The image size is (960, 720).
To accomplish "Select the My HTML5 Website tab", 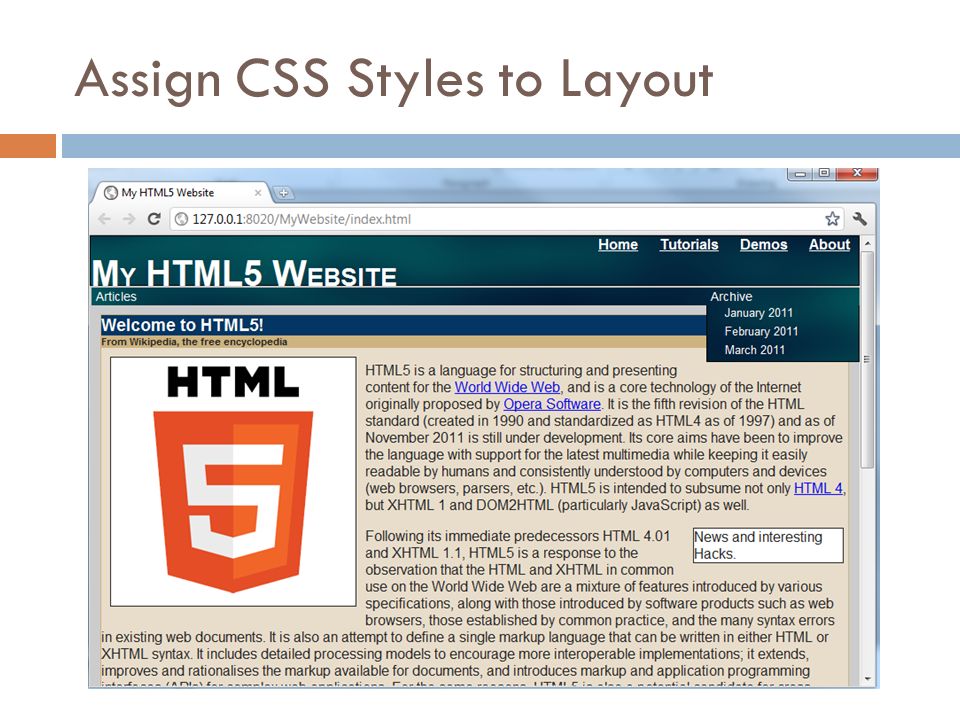I will pyautogui.click(x=181, y=193).
